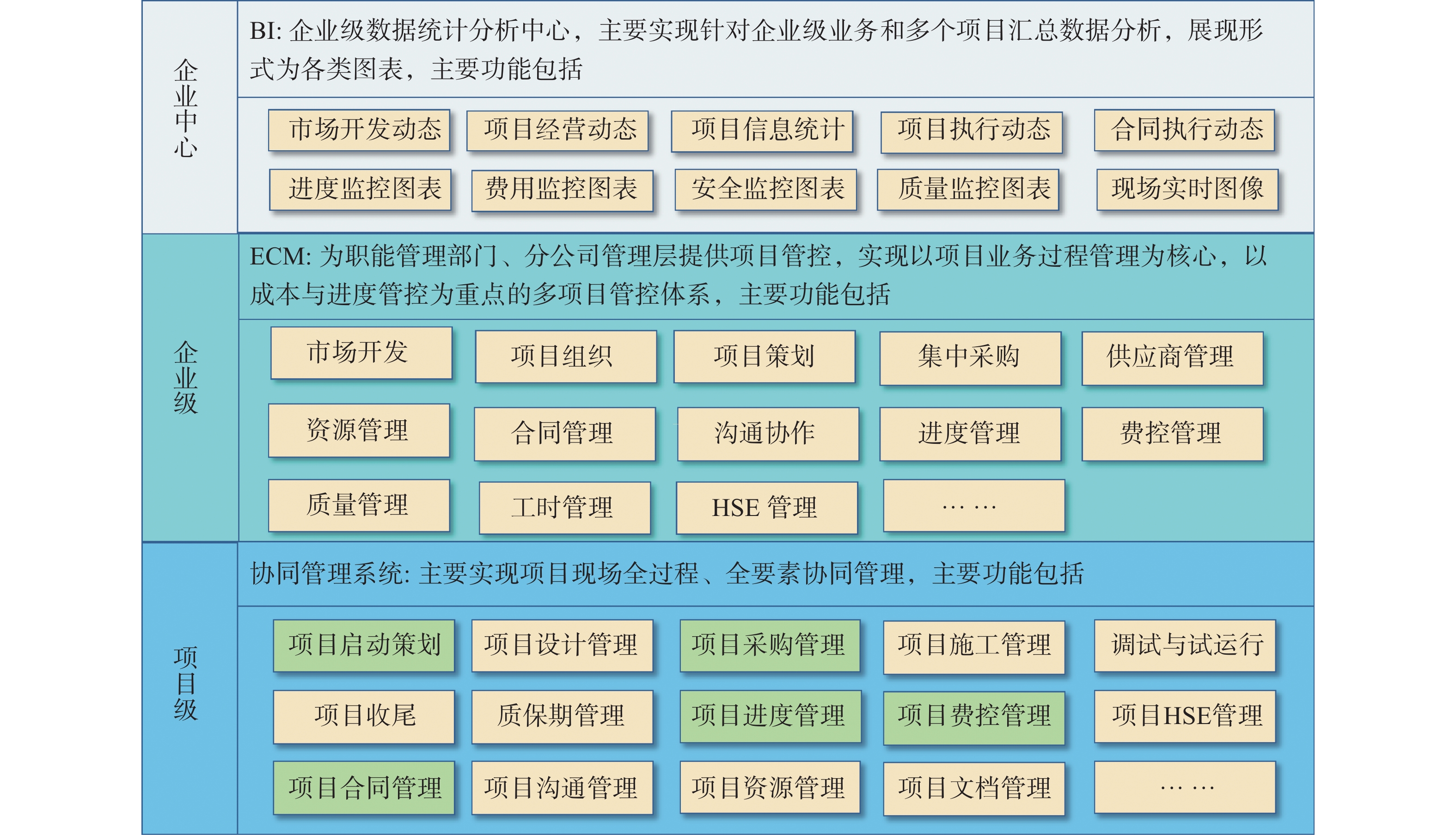Select the 项目HSE管理 box

point(1185,717)
